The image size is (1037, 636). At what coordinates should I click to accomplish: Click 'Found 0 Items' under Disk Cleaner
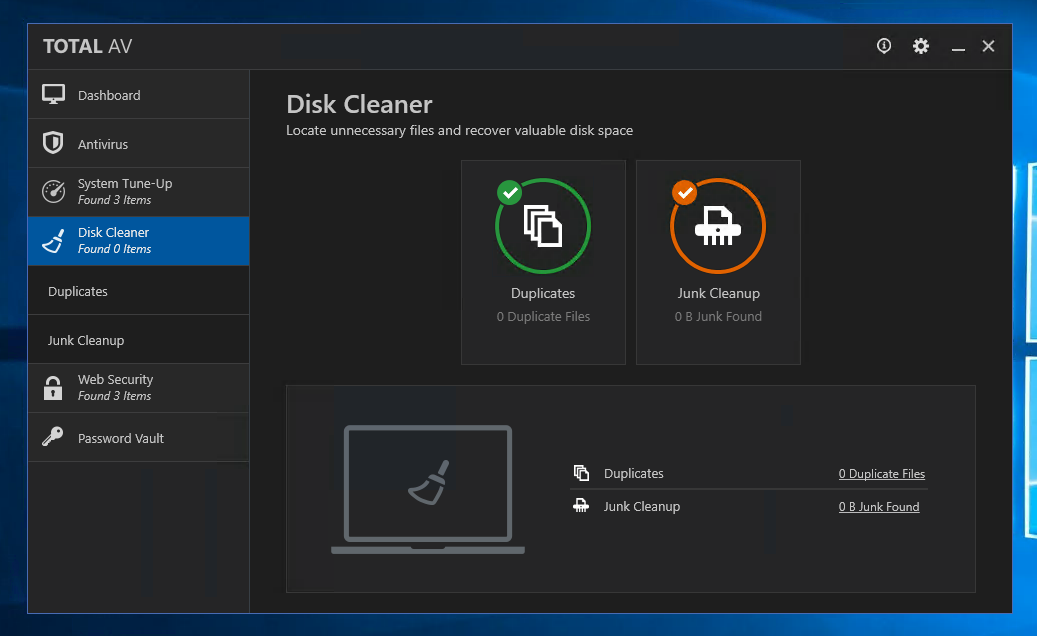114,249
